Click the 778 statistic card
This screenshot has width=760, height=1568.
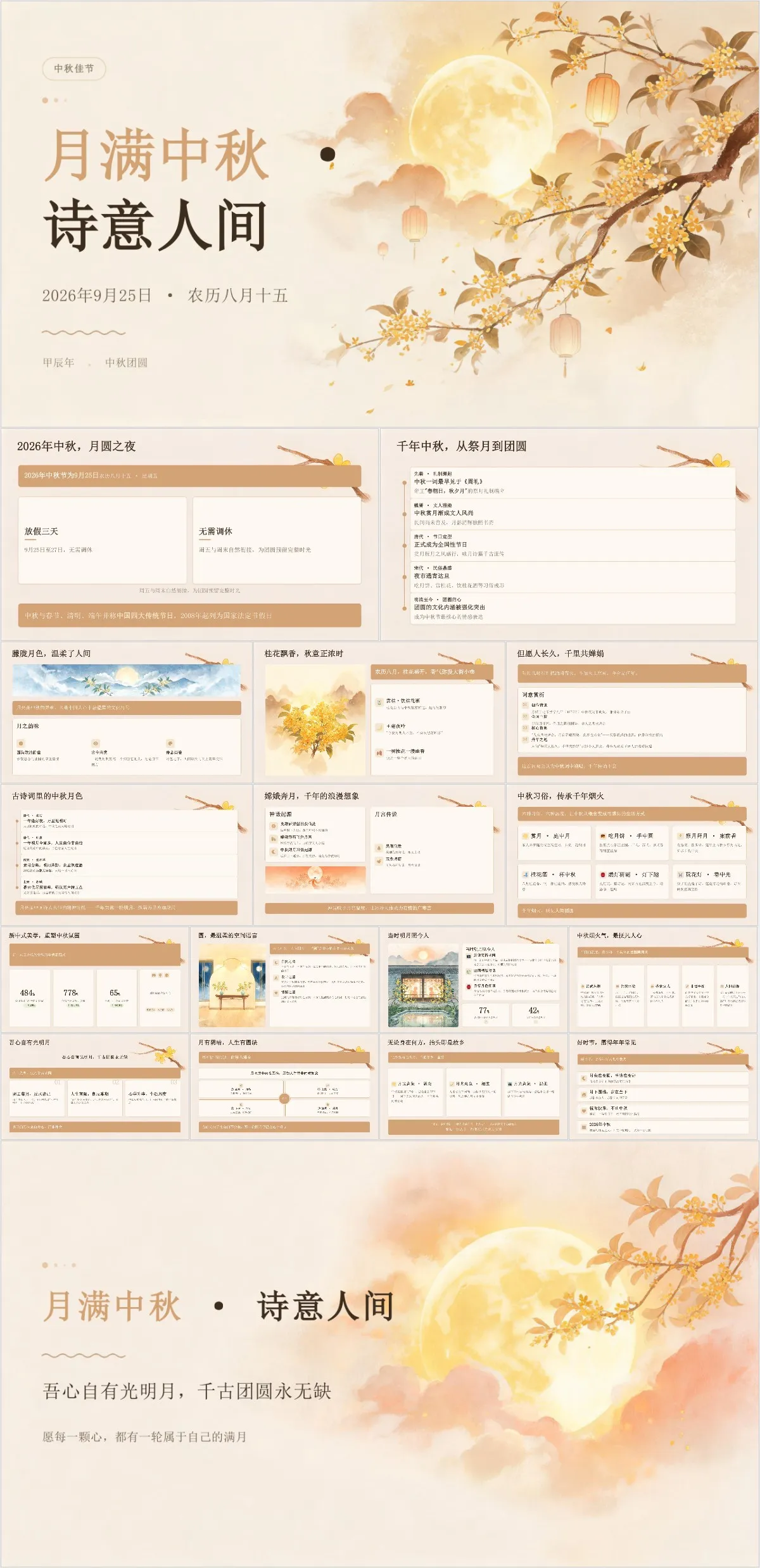pyautogui.click(x=73, y=997)
